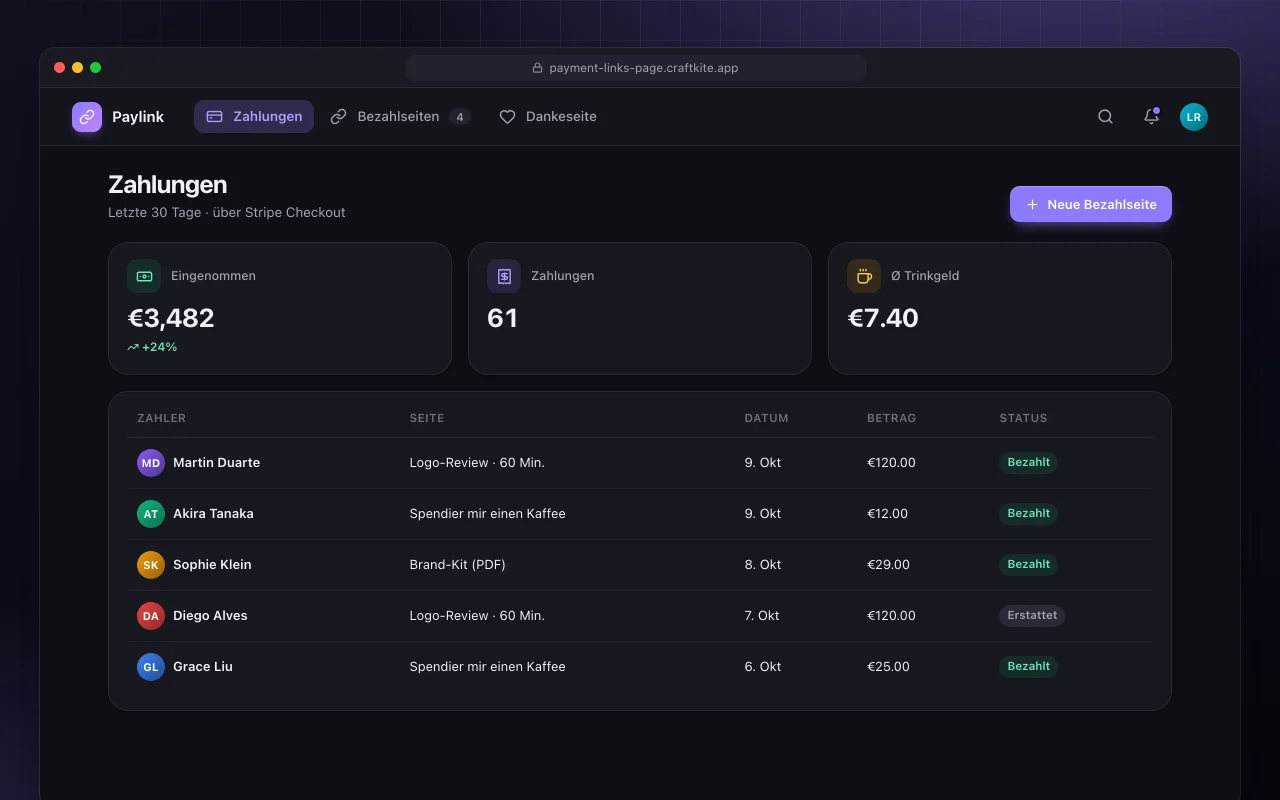Create a Neue Bezahlseite
This screenshot has height=800, width=1280.
[x=1091, y=204]
